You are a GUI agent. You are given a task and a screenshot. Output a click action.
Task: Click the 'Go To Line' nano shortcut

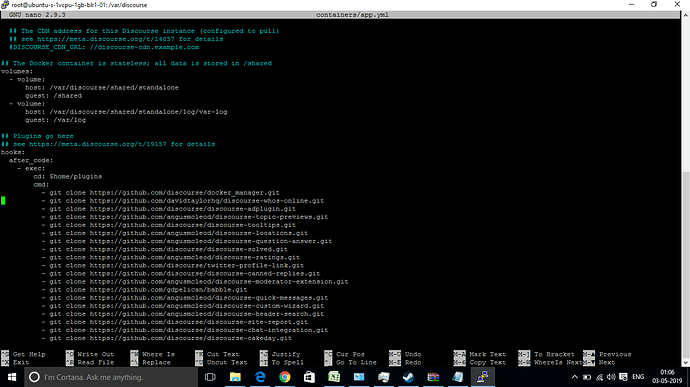356,362
